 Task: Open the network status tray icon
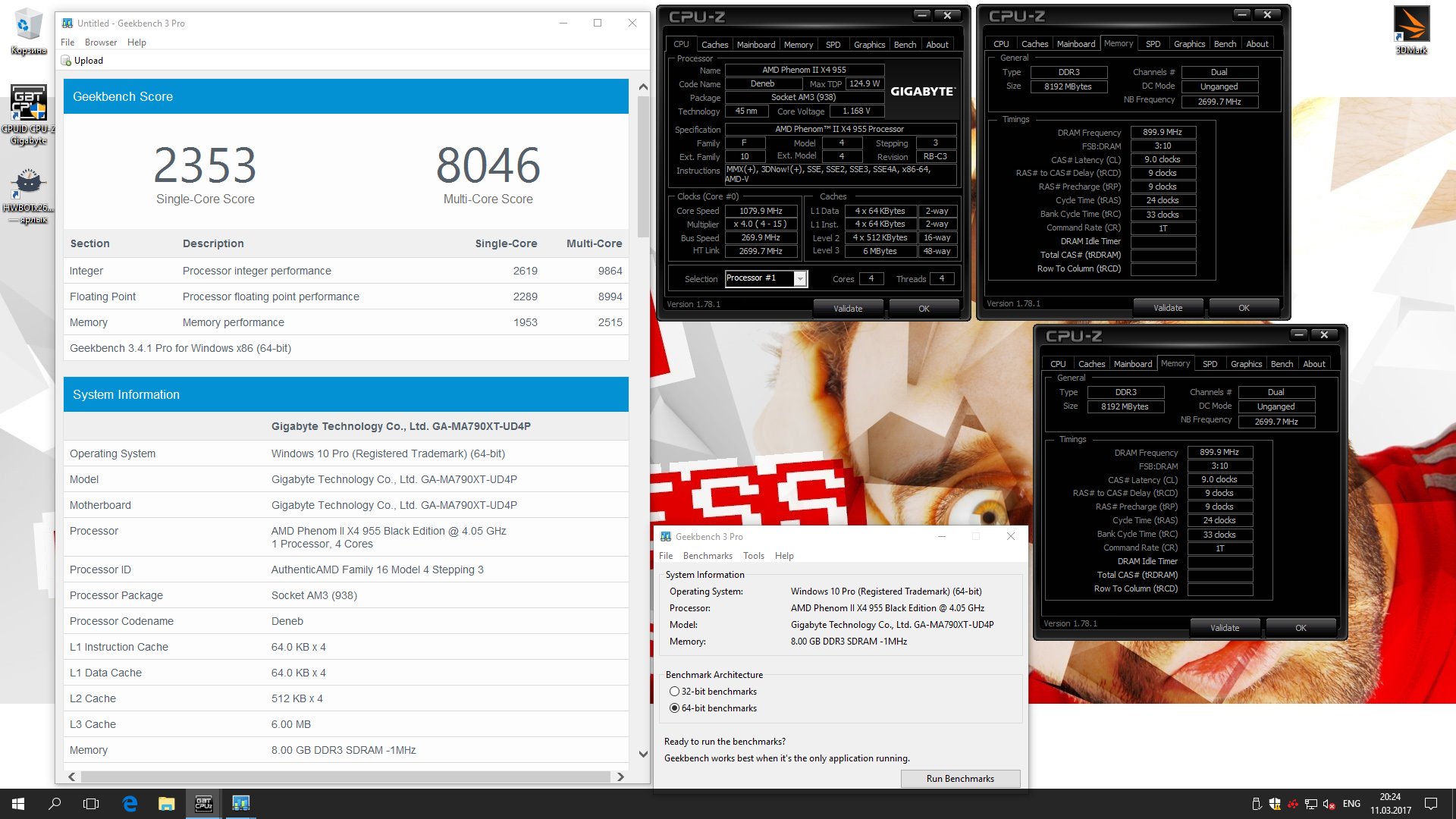[x=1310, y=804]
